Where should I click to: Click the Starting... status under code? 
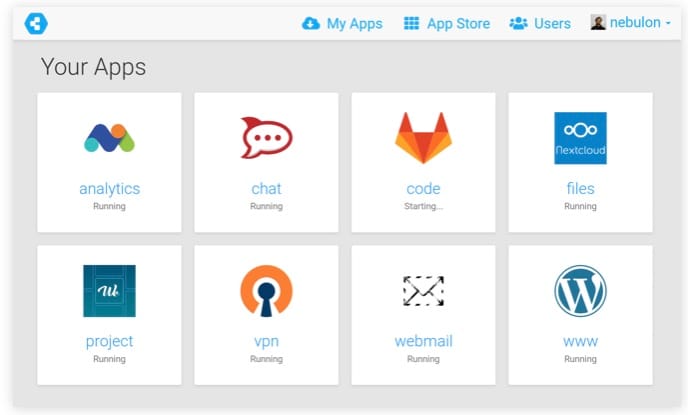(x=423, y=206)
